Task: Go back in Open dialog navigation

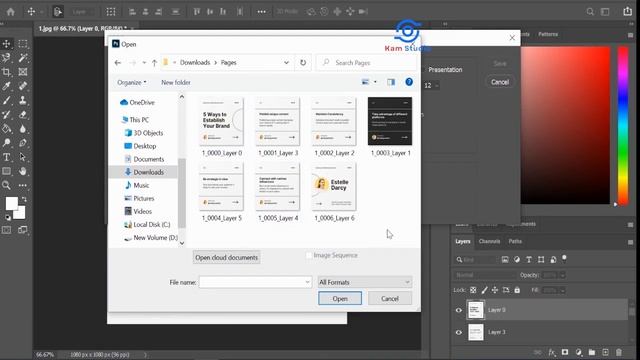Action: pos(118,62)
